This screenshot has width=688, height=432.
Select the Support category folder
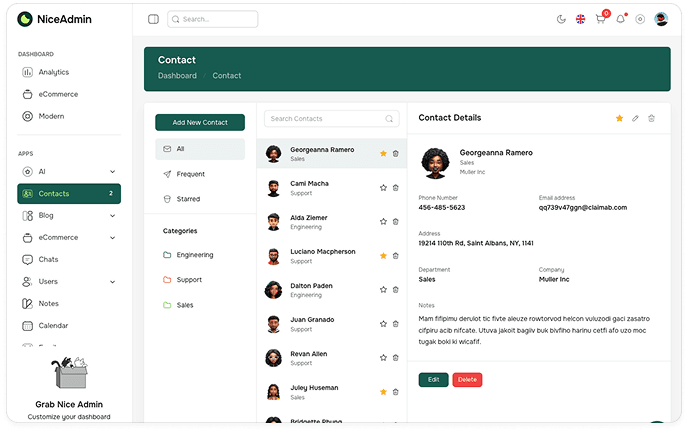point(188,280)
